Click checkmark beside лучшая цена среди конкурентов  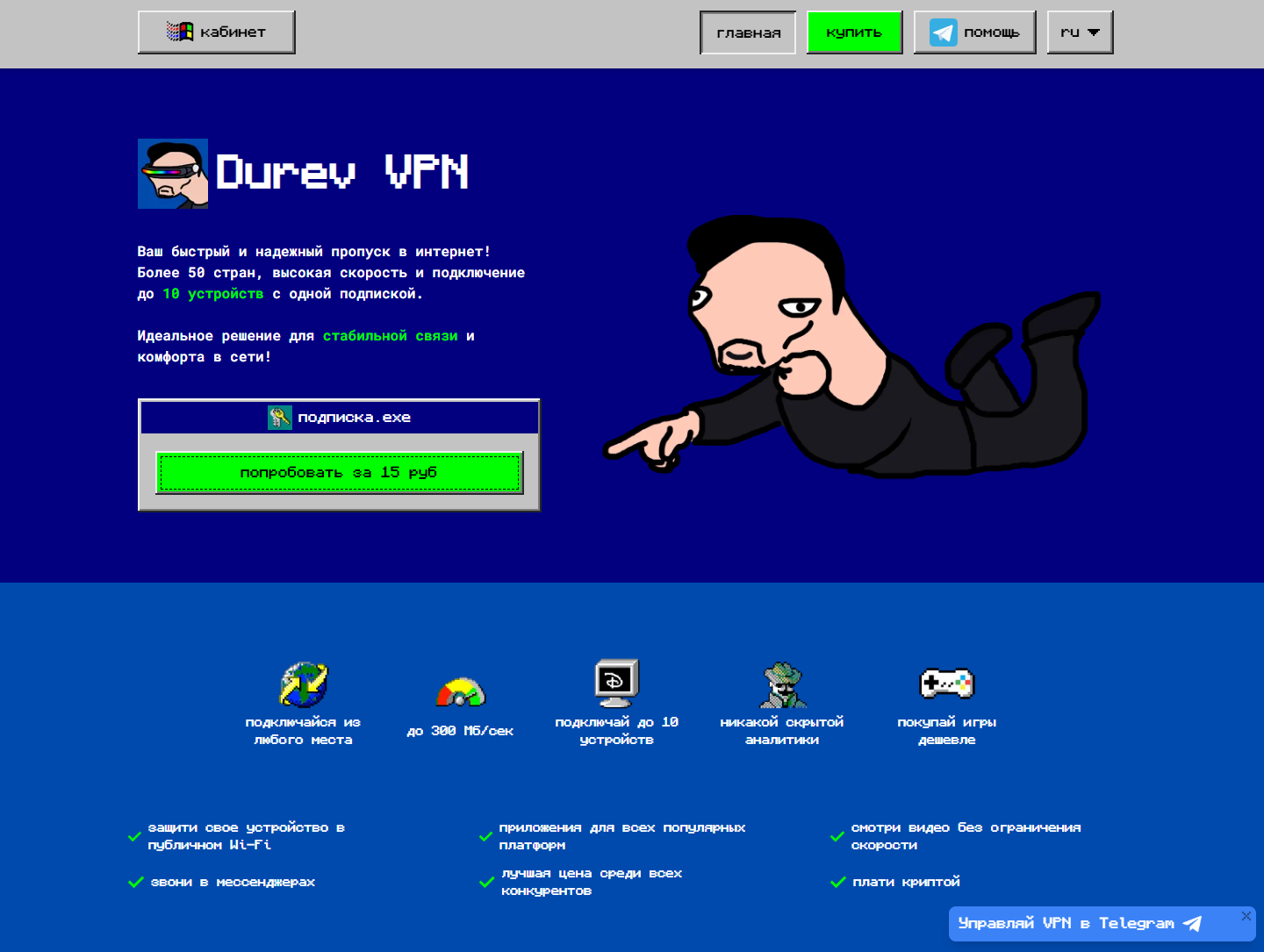point(486,882)
